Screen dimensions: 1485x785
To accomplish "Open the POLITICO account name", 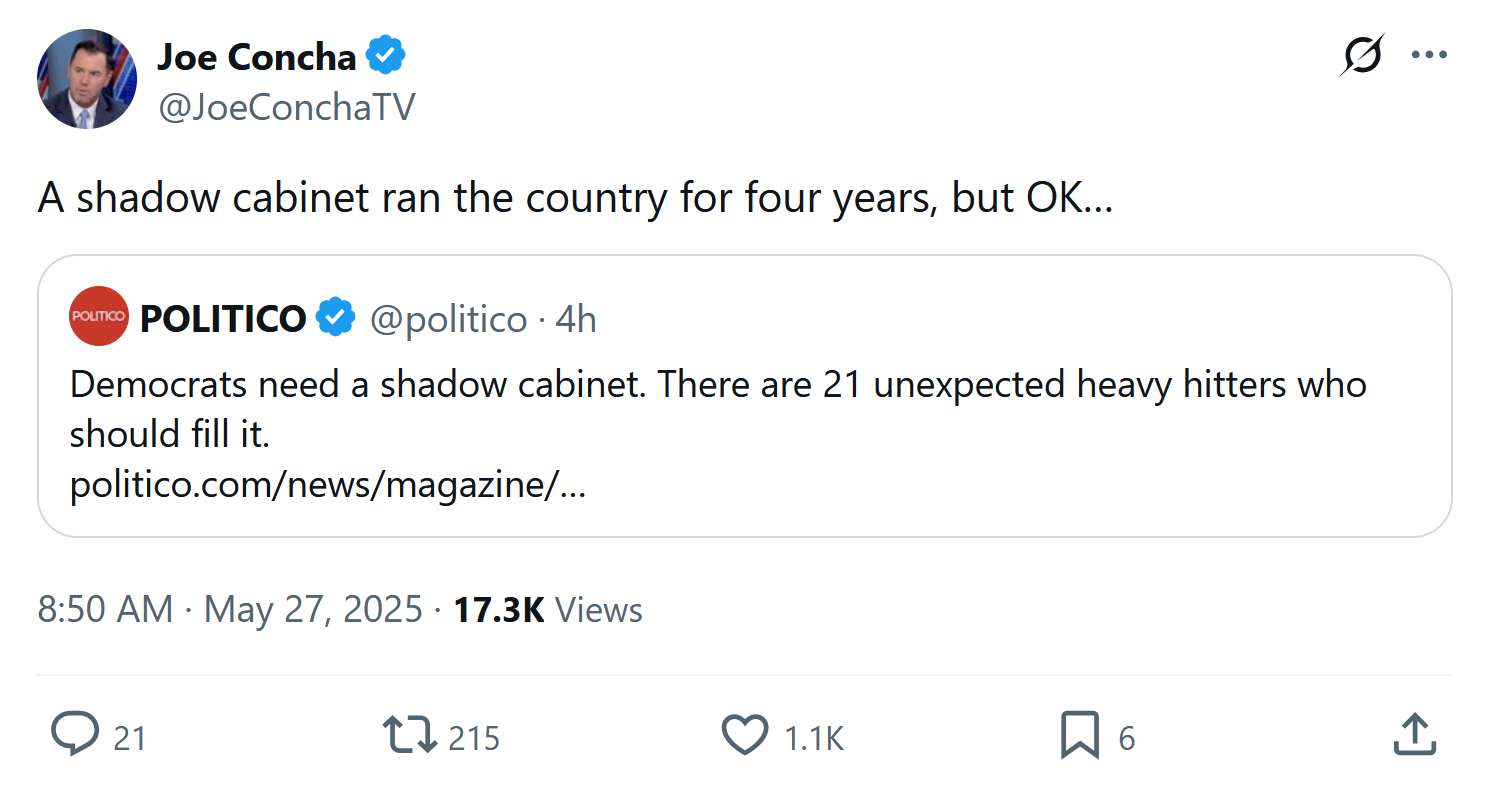I will (223, 318).
